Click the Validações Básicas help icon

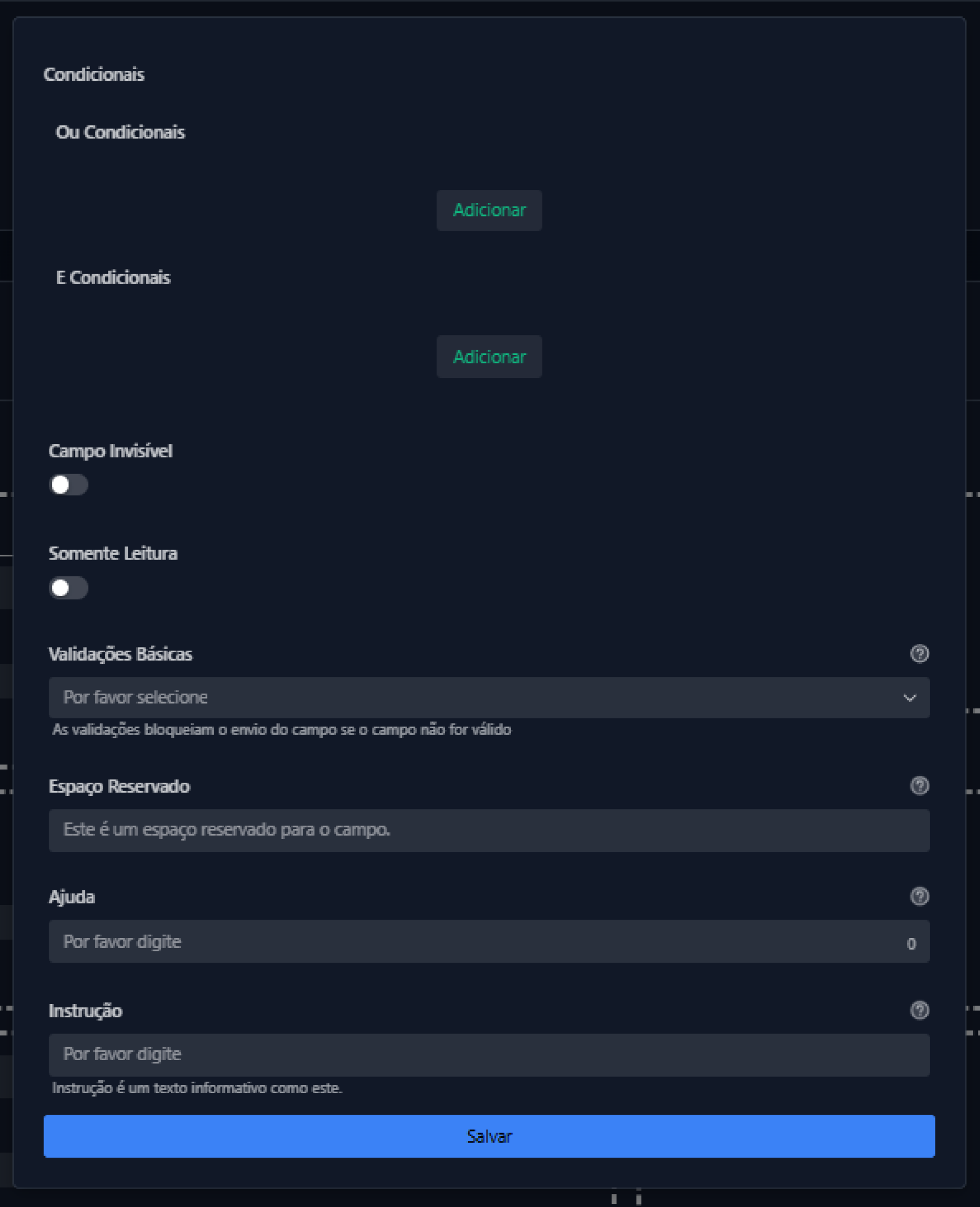pyautogui.click(x=919, y=653)
